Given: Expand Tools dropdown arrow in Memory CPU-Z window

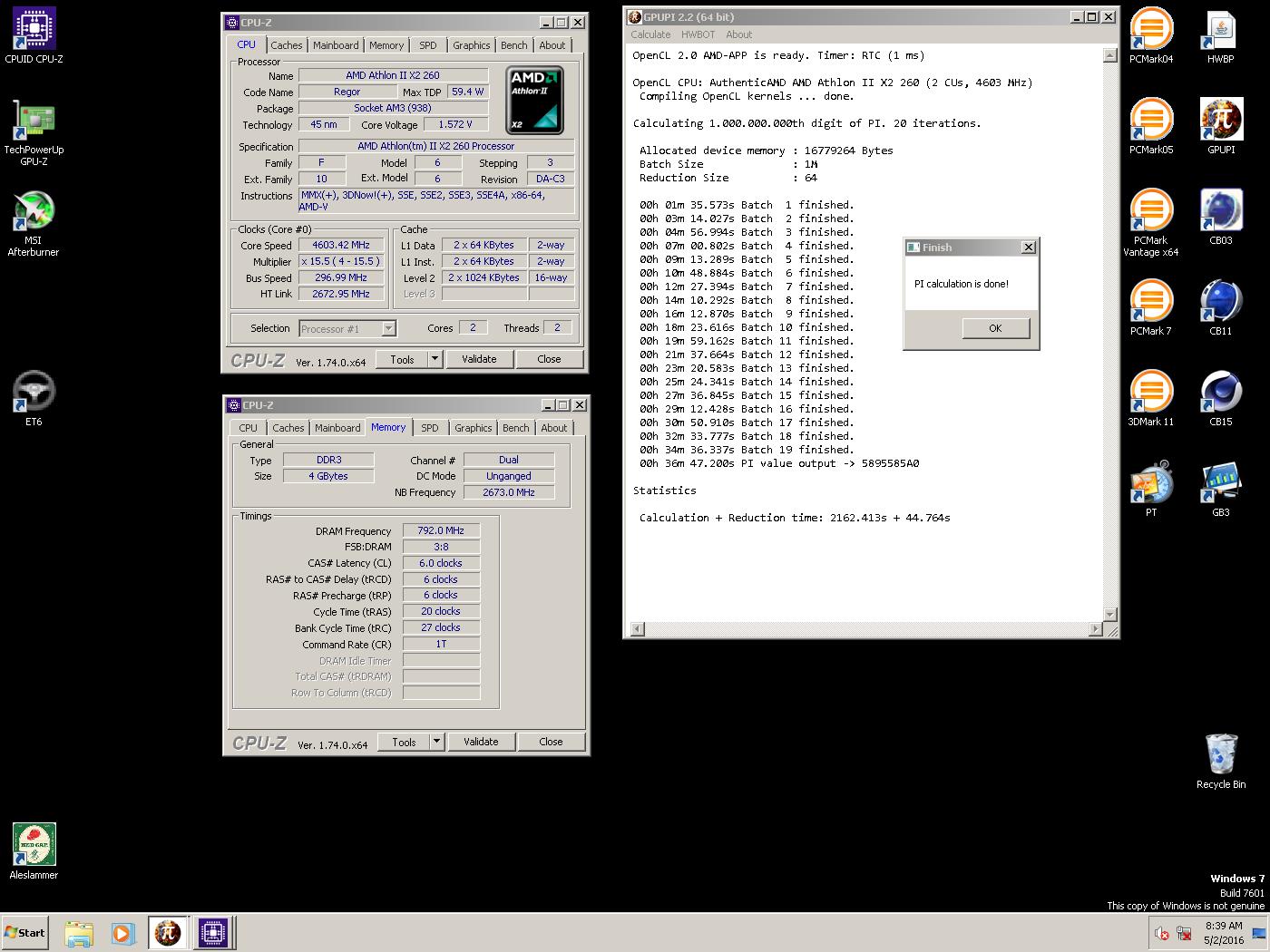Looking at the screenshot, I should [x=436, y=742].
